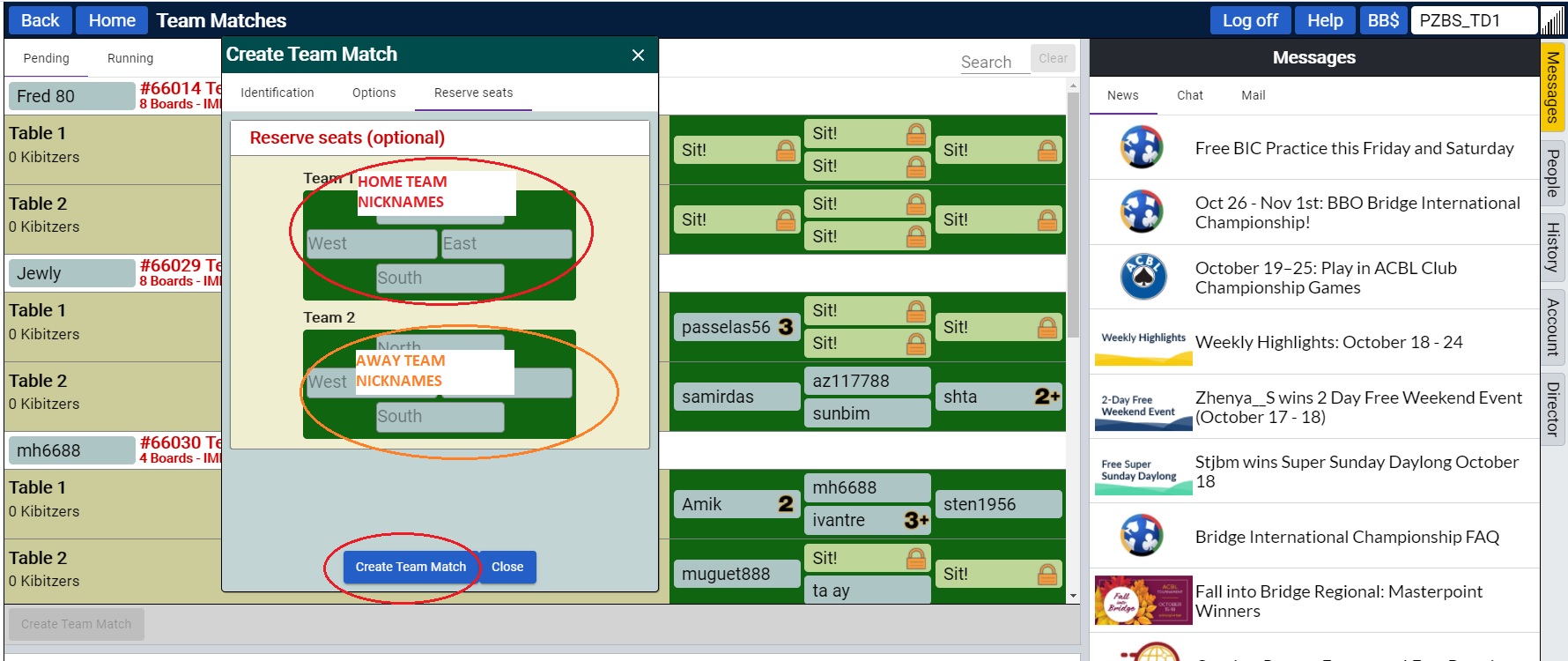
Task: Switch to the Options tab
Action: click(x=374, y=93)
